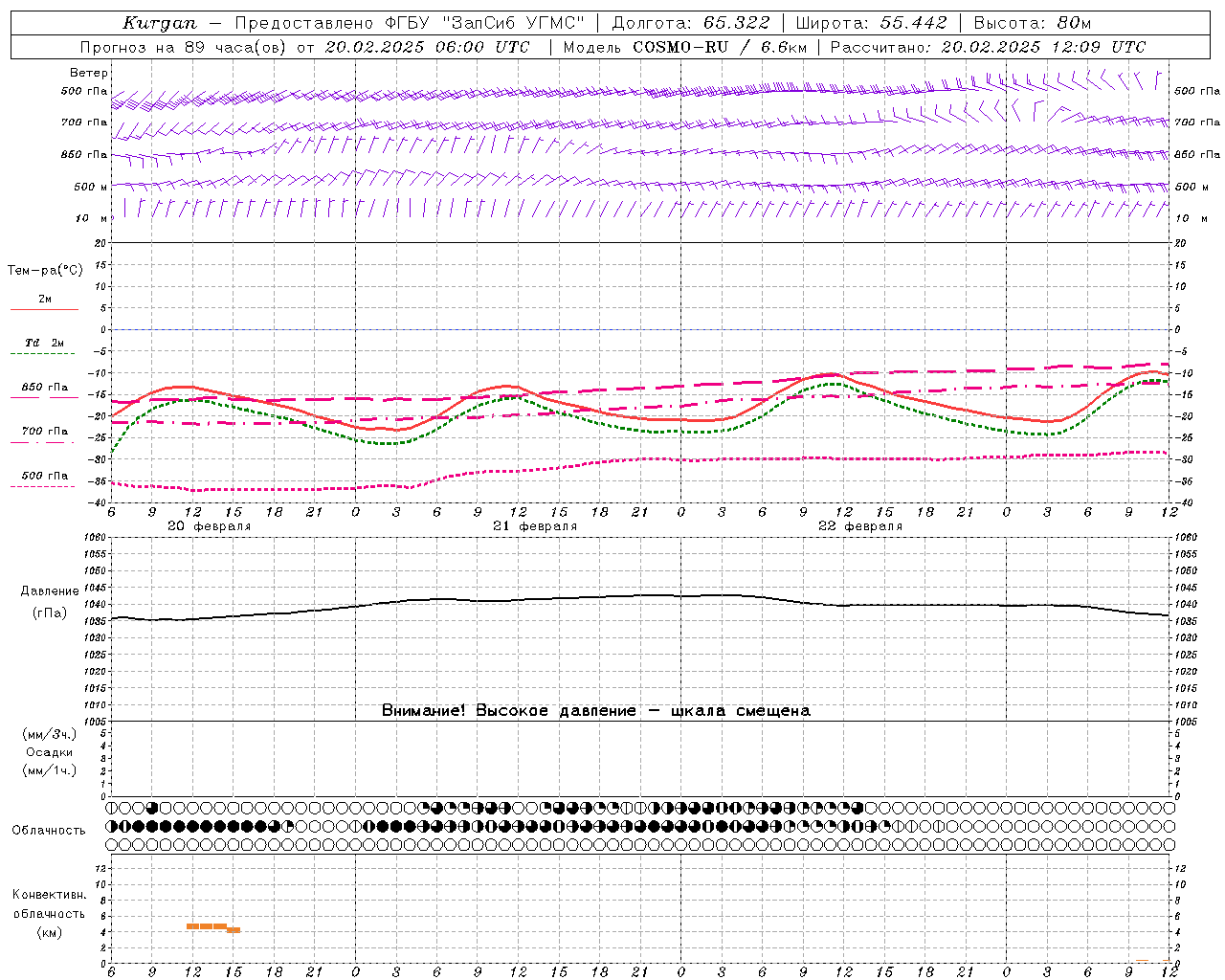Click the "Широта: 55.442" header field
Screen dimensions: 1225x980
(x=872, y=23)
